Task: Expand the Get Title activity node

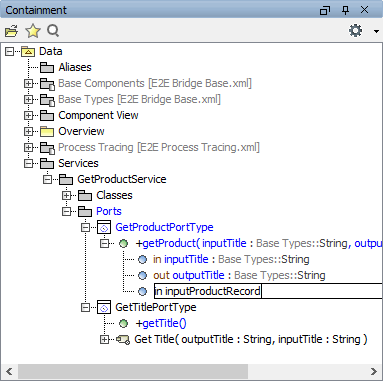Action: click(x=105, y=339)
